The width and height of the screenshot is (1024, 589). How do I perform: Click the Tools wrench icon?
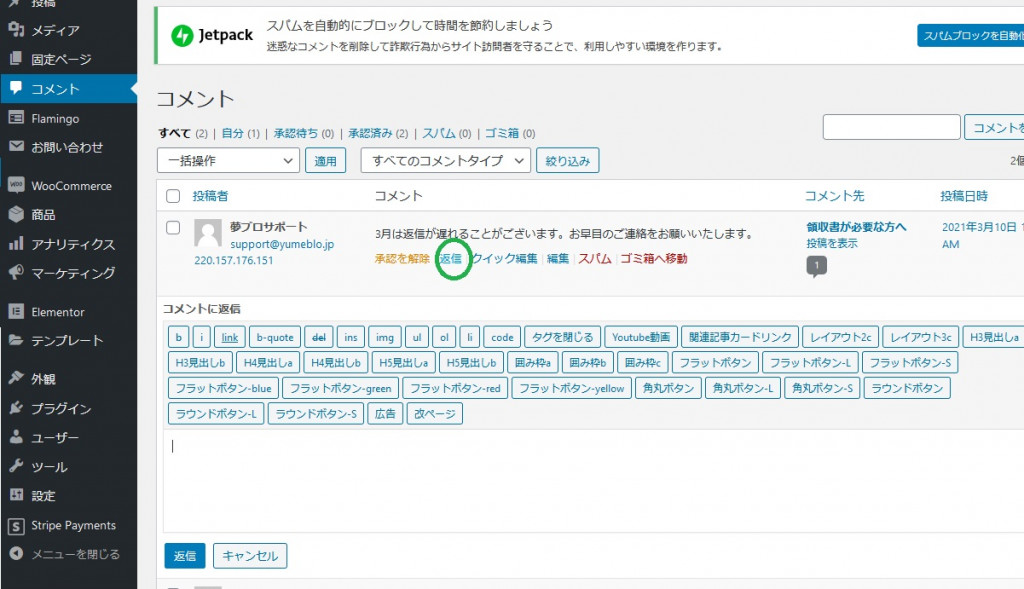point(16,466)
